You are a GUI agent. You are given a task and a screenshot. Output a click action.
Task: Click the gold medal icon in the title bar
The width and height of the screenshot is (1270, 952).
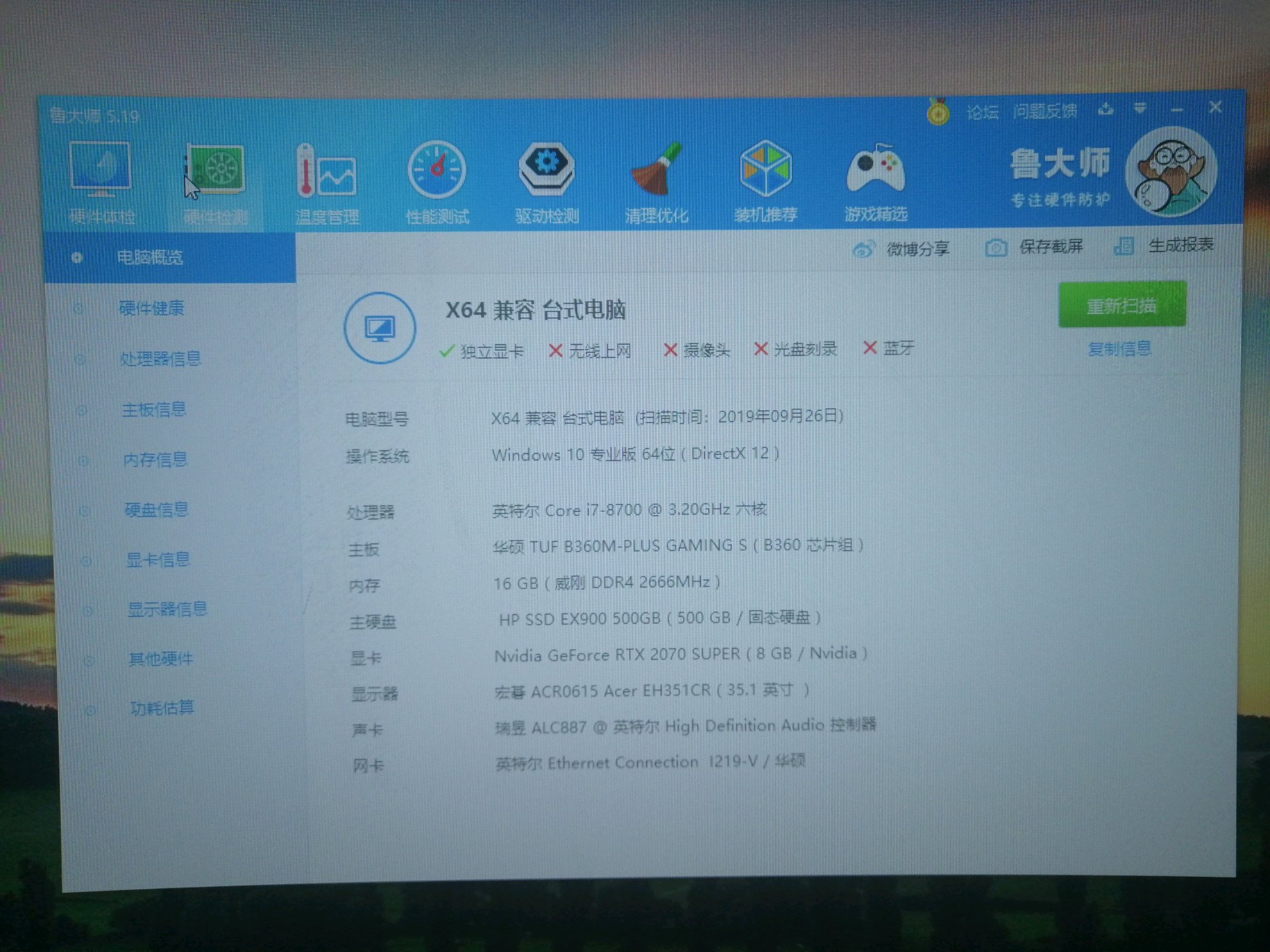(938, 112)
